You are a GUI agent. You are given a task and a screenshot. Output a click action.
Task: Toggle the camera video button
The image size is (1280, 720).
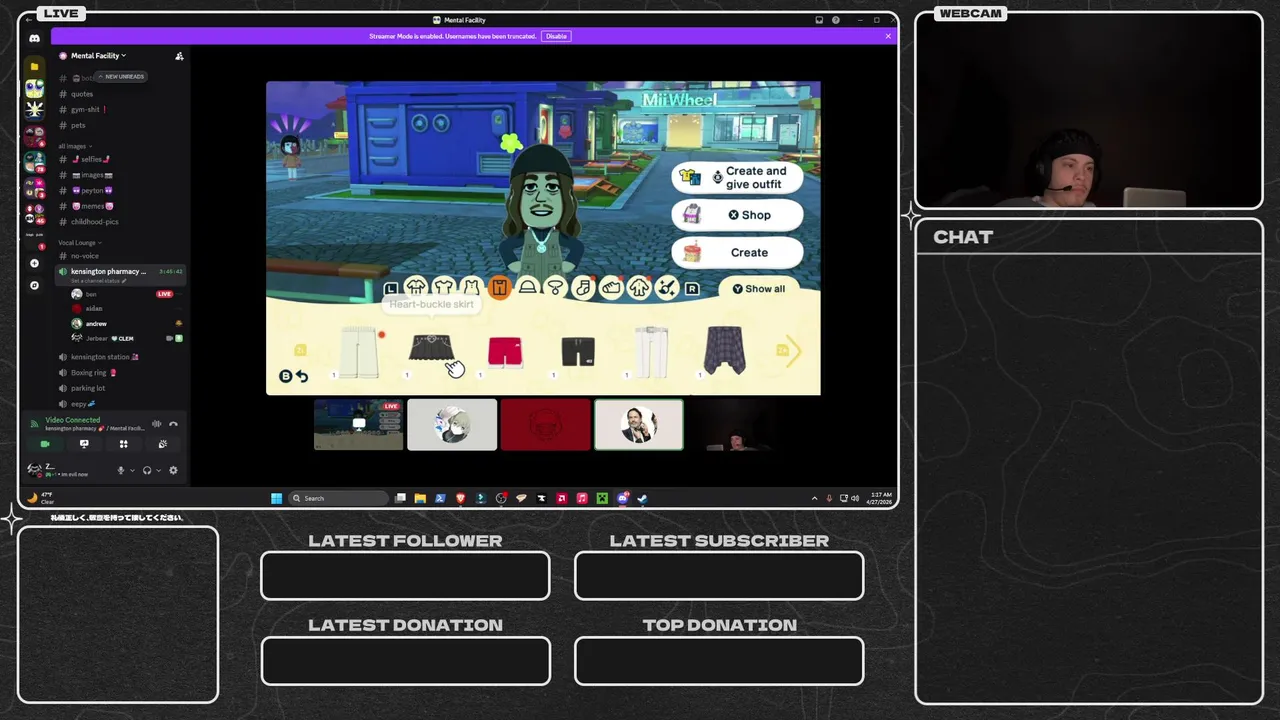[45, 444]
